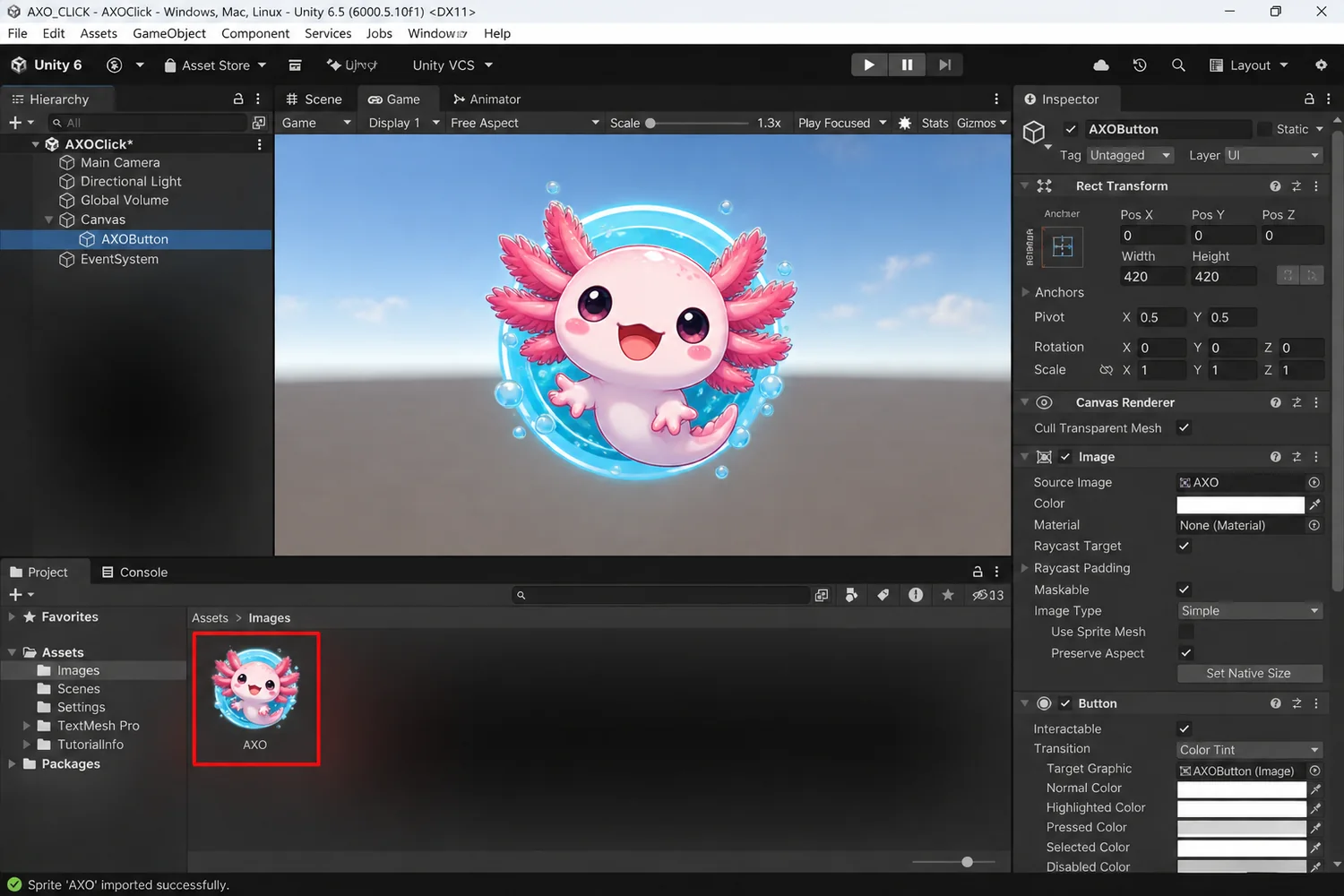1344x896 pixels.
Task: Step one frame with the step button
Action: pos(944,65)
